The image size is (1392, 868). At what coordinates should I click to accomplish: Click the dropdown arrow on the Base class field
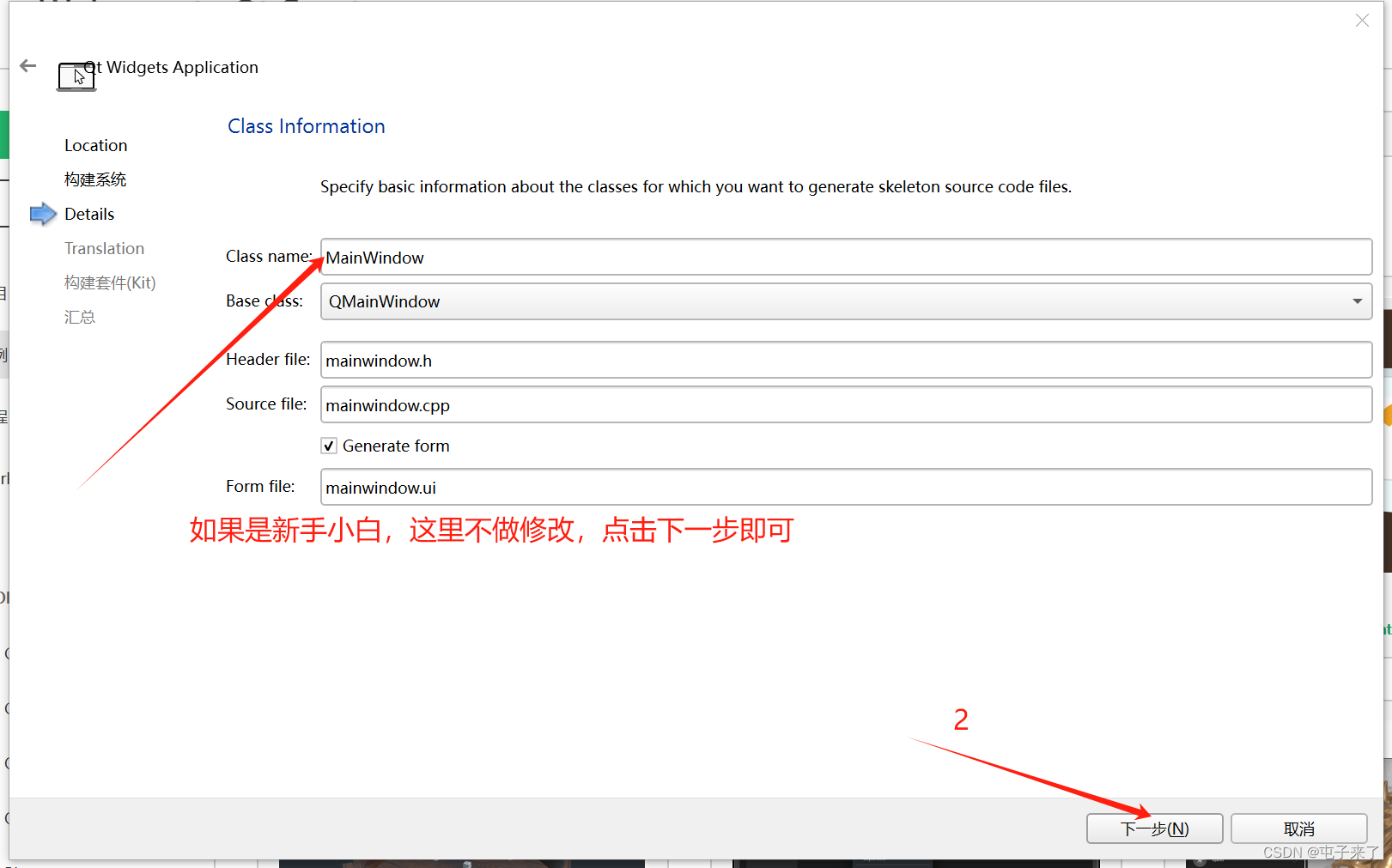point(1357,301)
